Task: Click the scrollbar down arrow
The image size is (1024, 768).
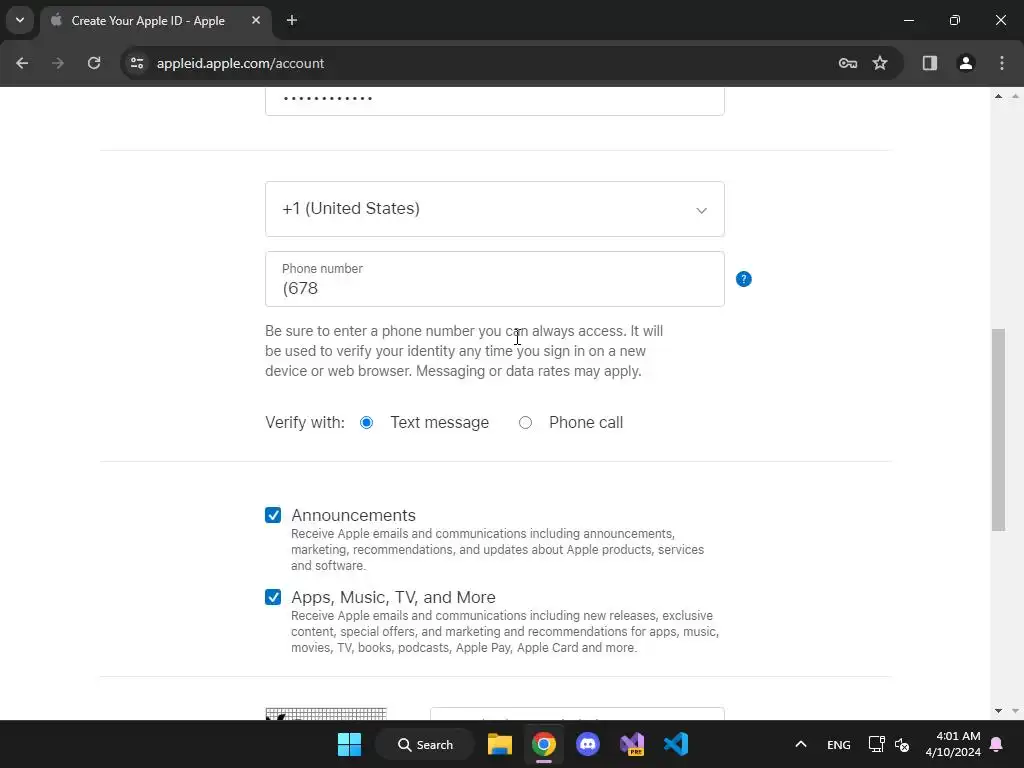Action: click(998, 711)
